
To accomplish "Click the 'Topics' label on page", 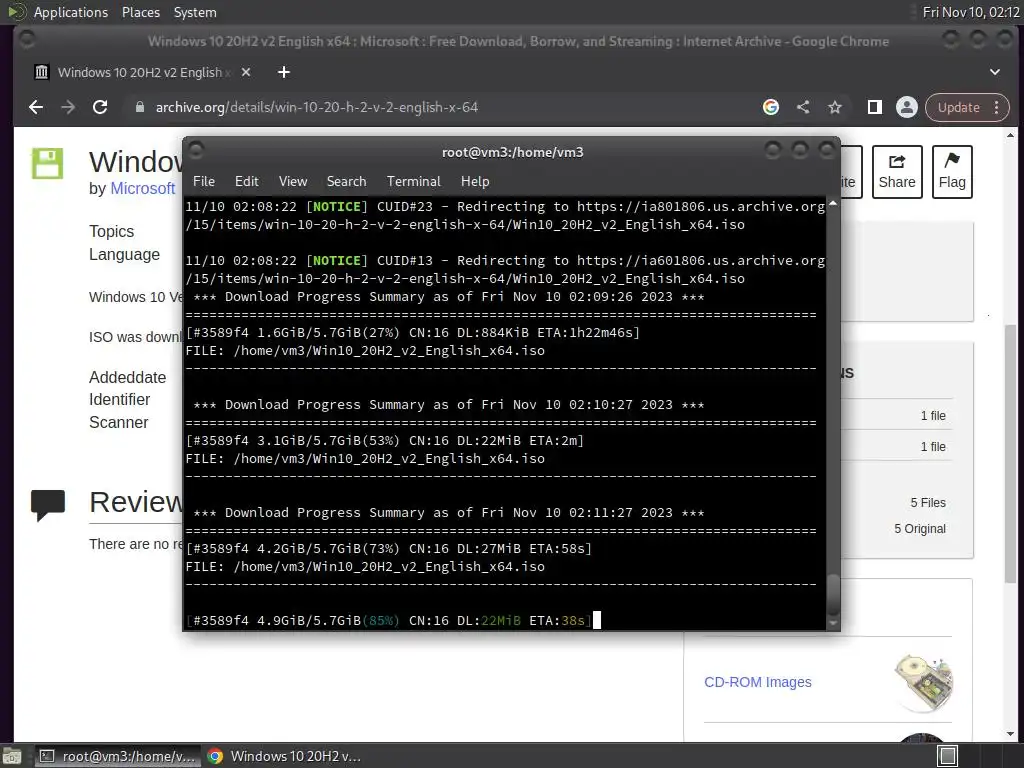I will pyautogui.click(x=112, y=231).
